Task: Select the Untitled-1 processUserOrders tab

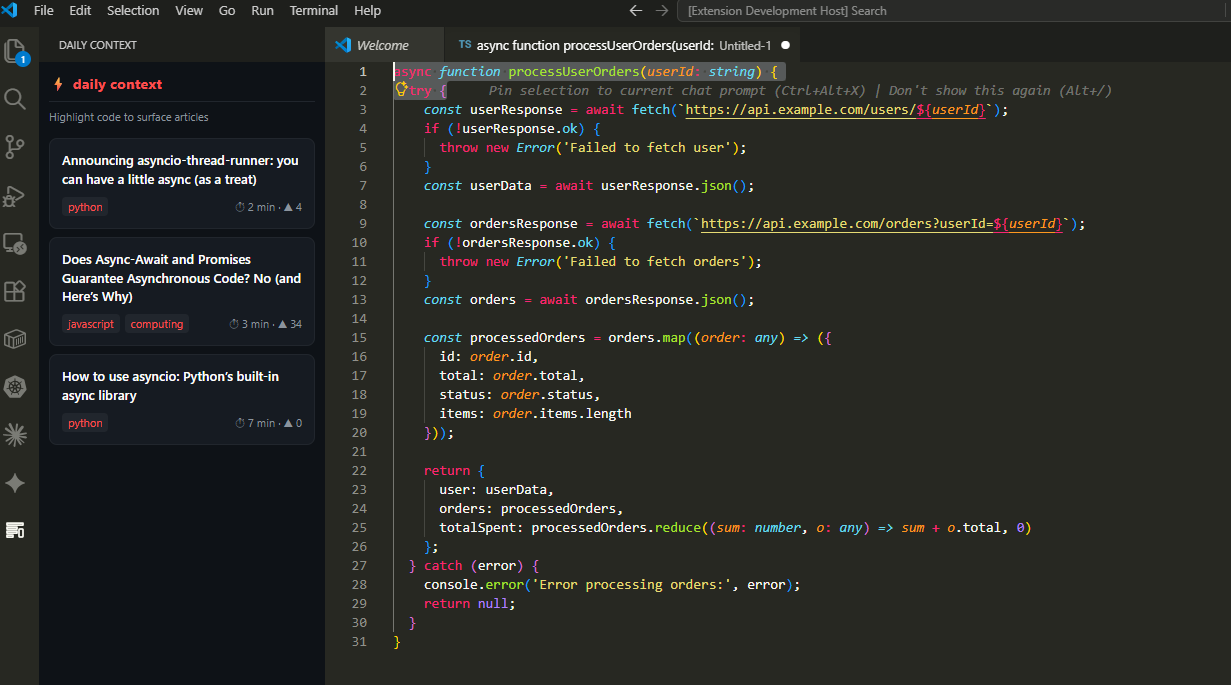Action: [622, 45]
